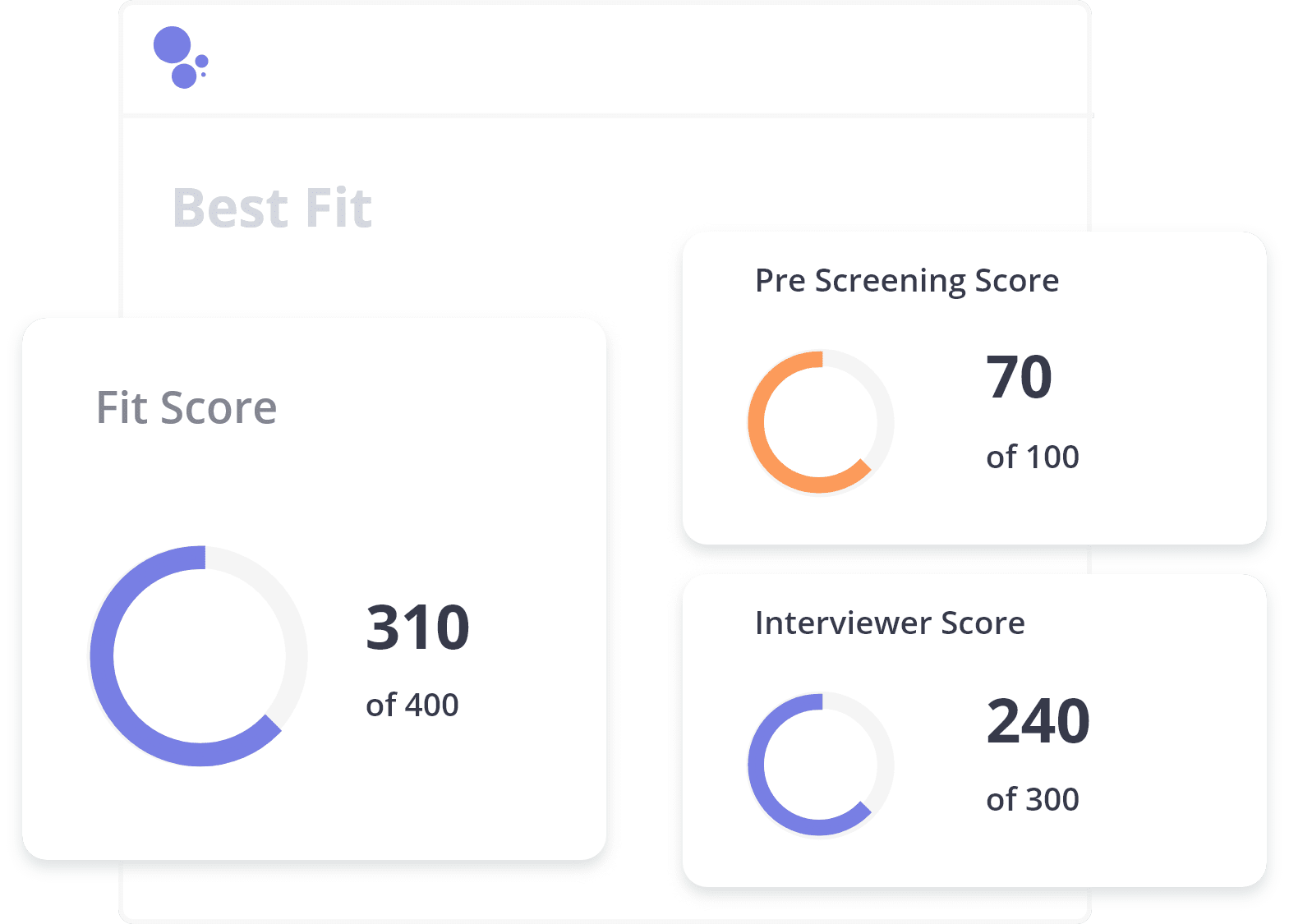The image size is (1289, 924).
Task: Click the Pre Screening Score title
Action: (x=907, y=281)
